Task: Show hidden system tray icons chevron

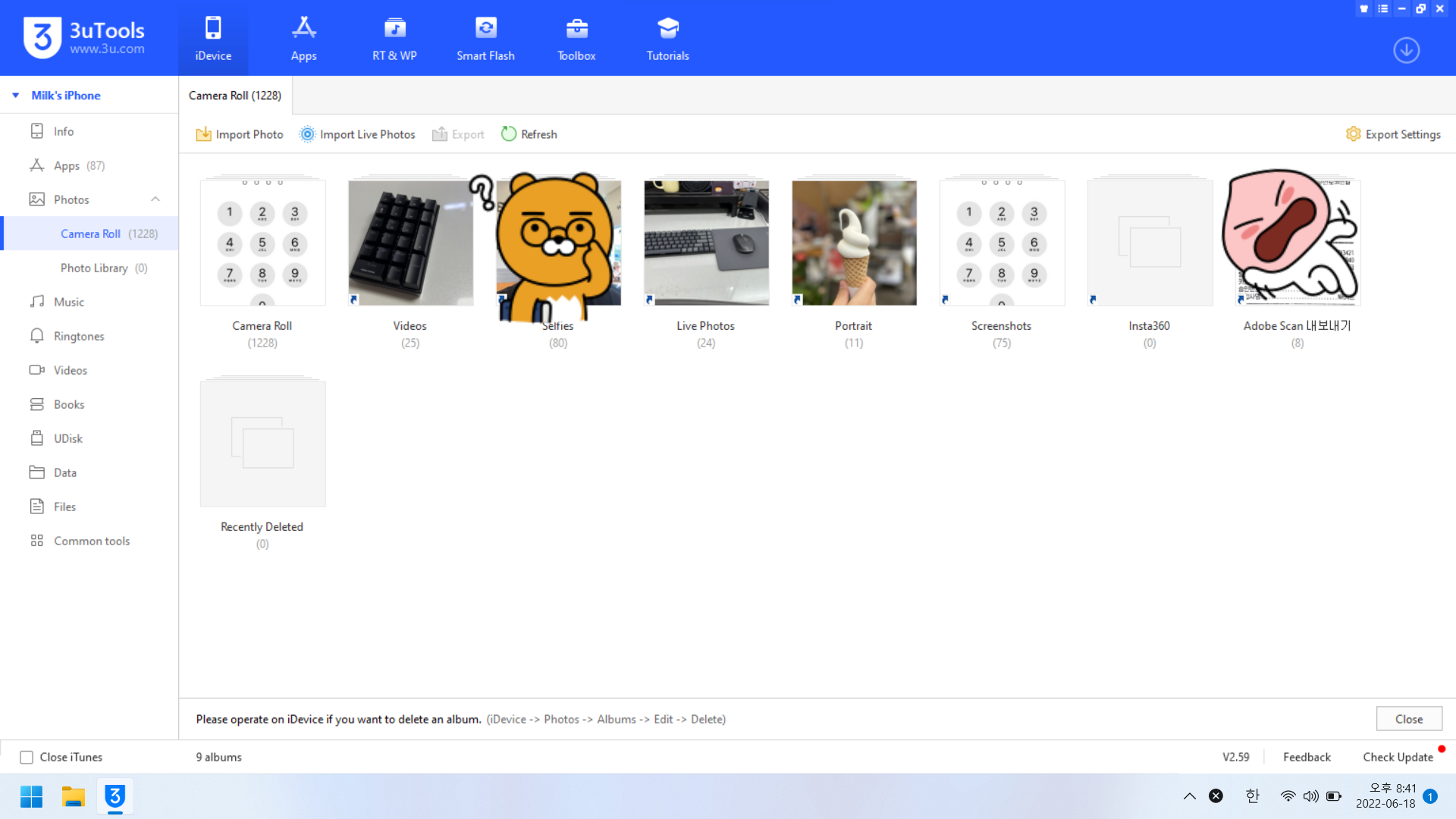Action: point(1189,796)
